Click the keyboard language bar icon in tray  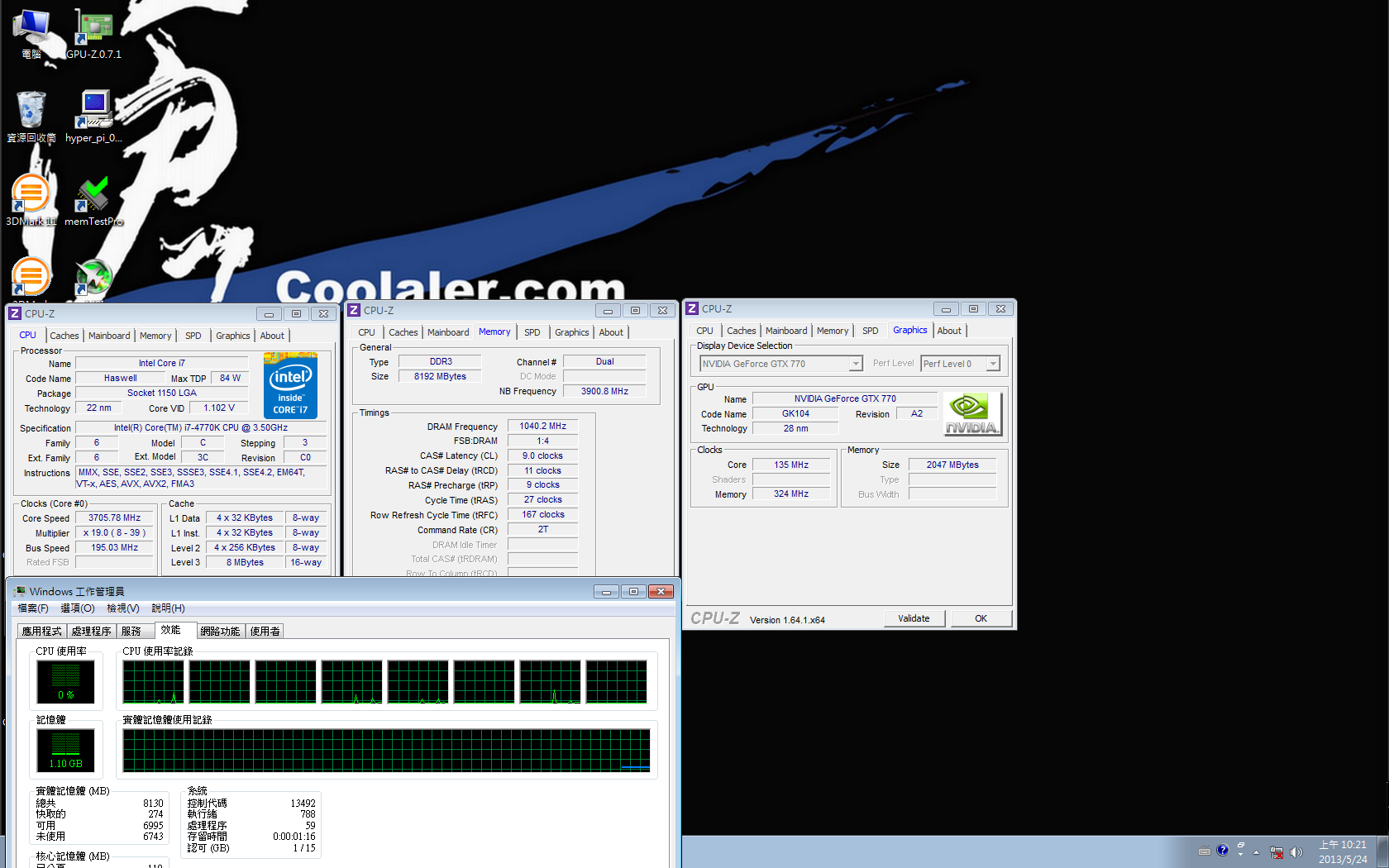[x=1205, y=851]
